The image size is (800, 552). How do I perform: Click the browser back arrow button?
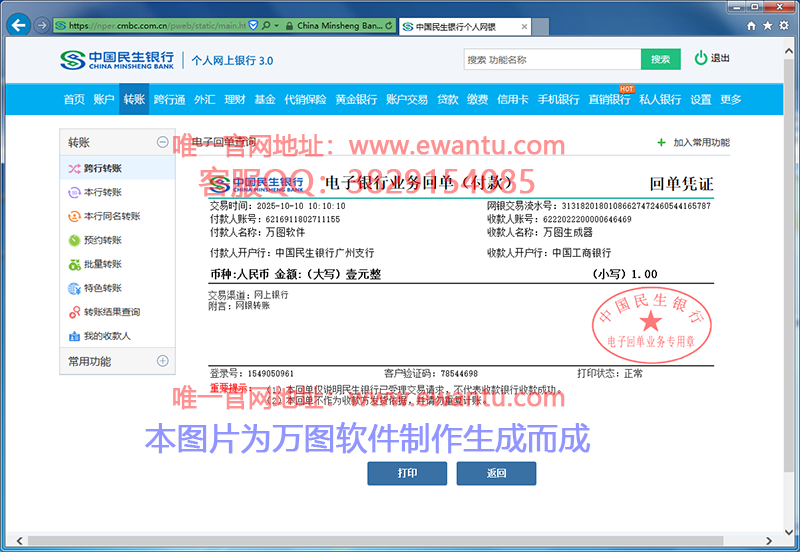(x=18, y=25)
